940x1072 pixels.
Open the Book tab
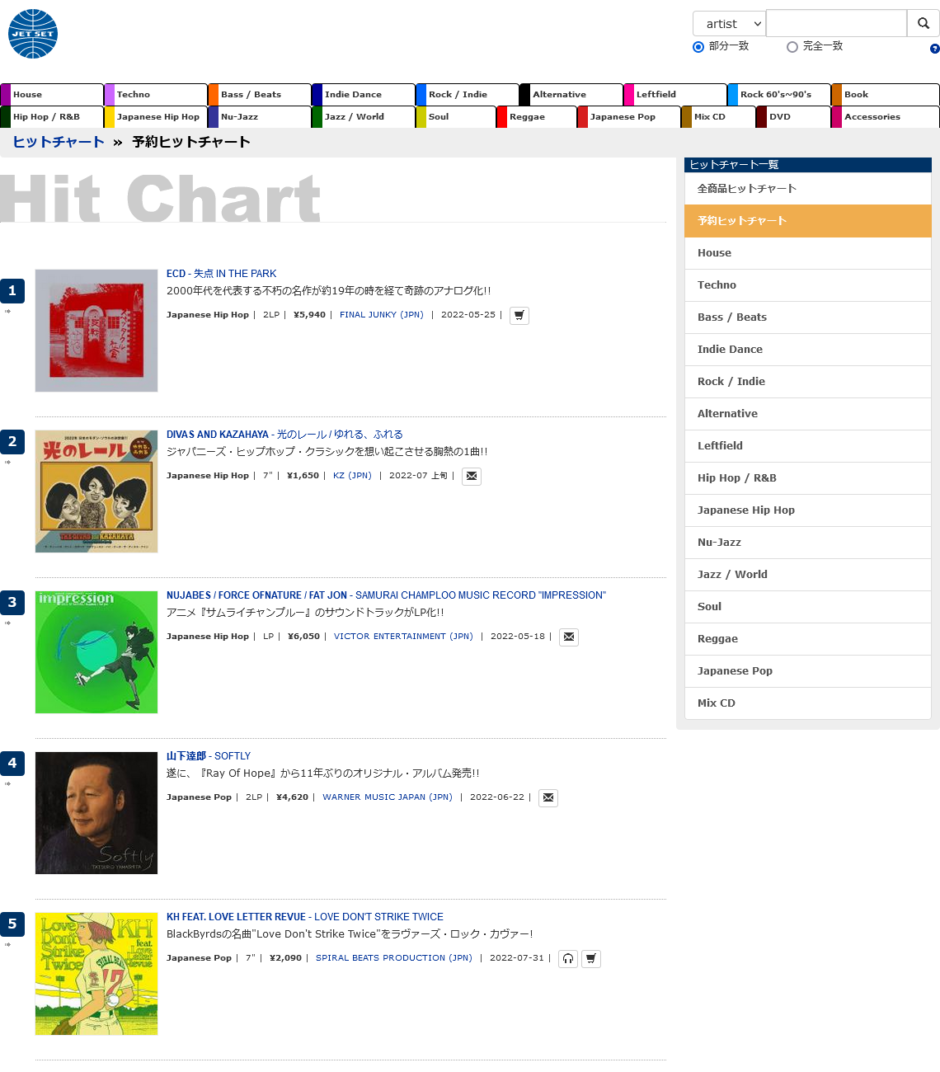[885, 94]
